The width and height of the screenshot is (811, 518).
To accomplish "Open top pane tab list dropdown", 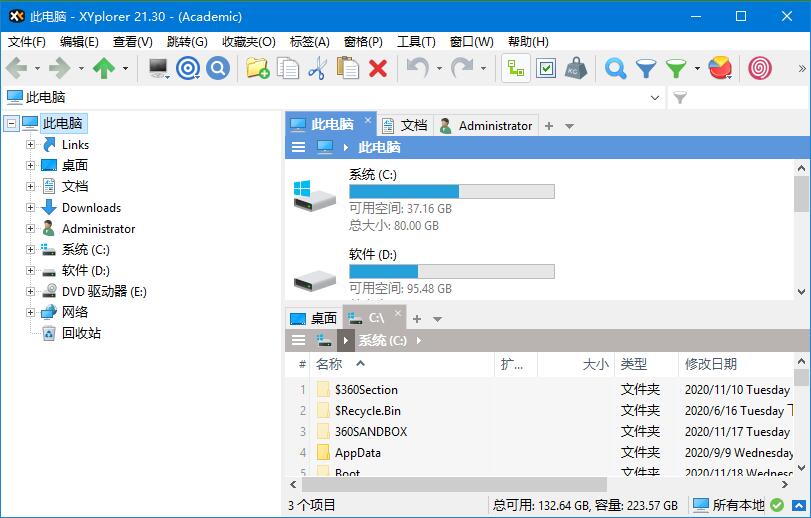I will click(x=569, y=126).
